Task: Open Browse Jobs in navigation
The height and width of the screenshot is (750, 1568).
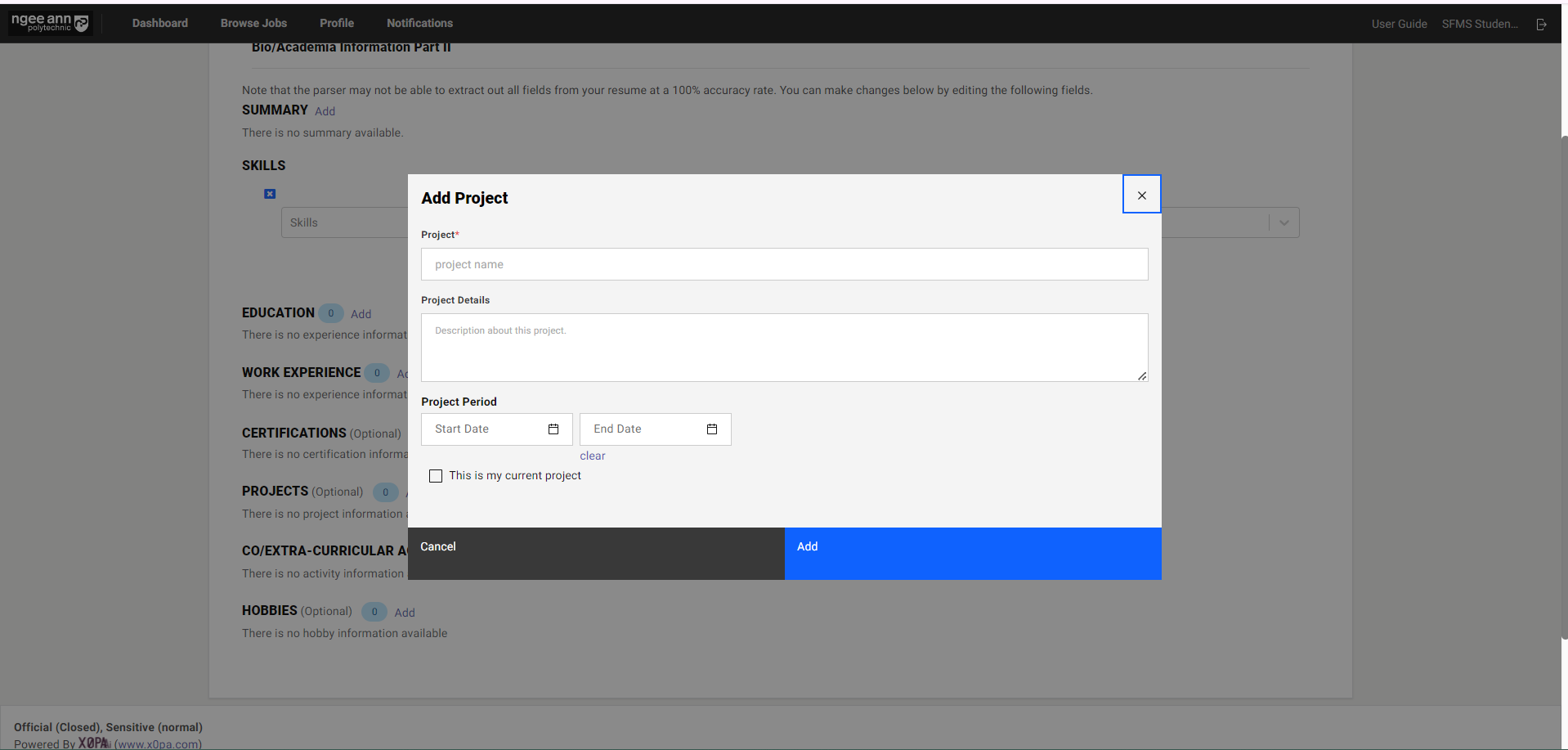Action: pos(253,23)
